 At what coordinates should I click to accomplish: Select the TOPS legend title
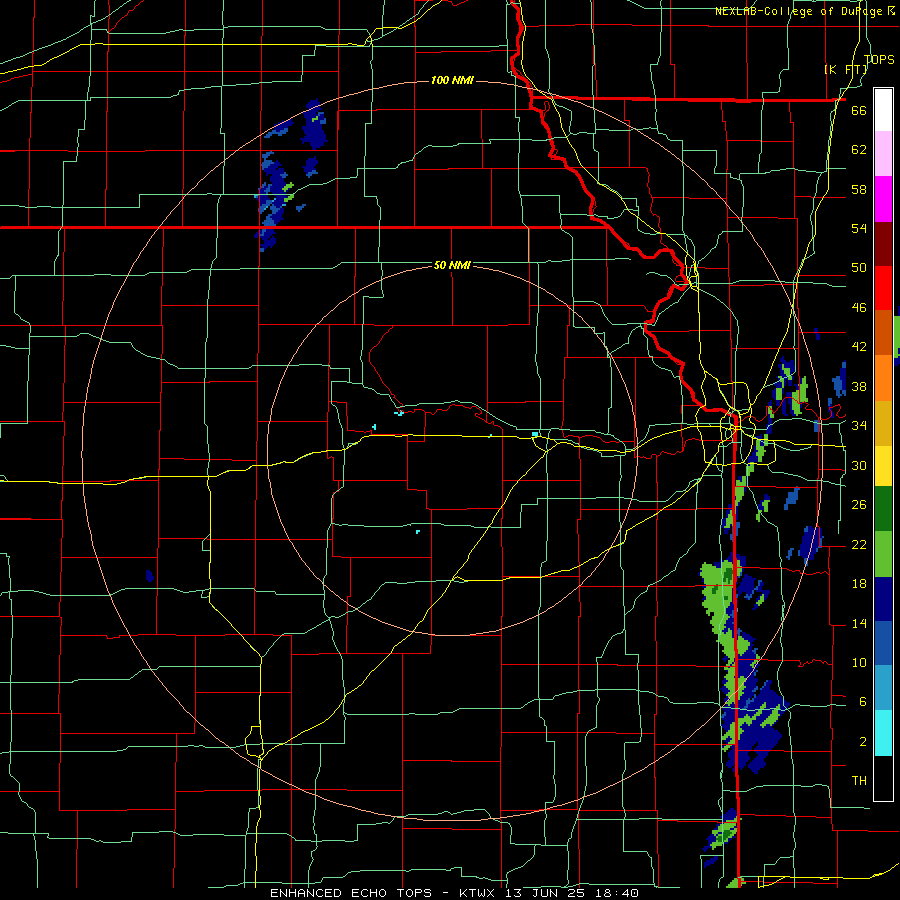coord(879,59)
